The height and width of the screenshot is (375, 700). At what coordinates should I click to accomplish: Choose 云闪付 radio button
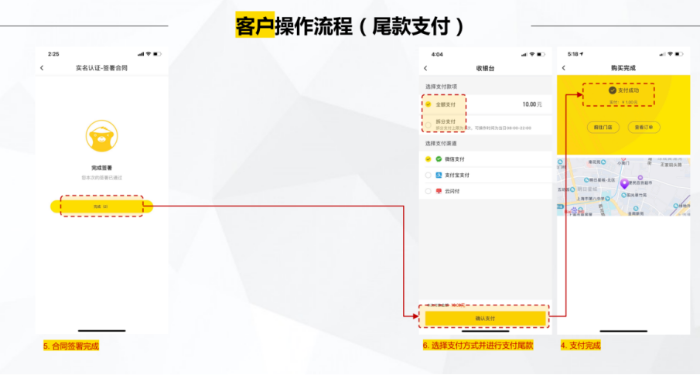[x=428, y=191]
